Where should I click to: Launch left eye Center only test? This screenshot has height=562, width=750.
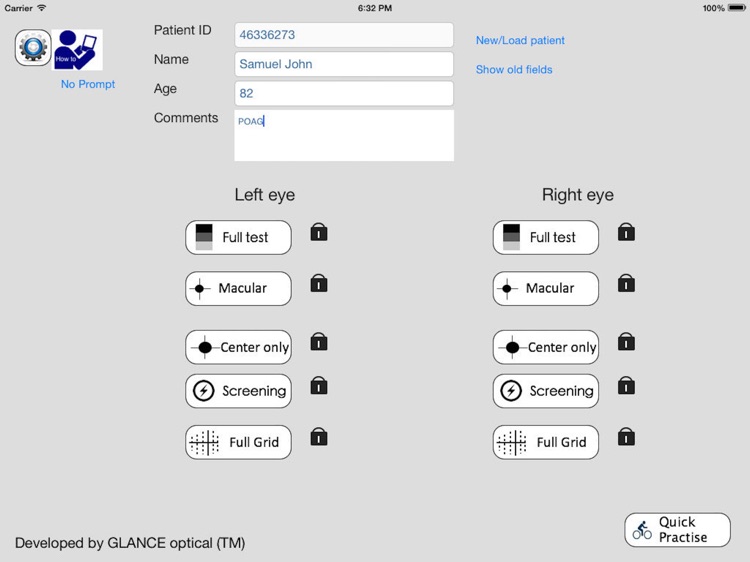[238, 347]
